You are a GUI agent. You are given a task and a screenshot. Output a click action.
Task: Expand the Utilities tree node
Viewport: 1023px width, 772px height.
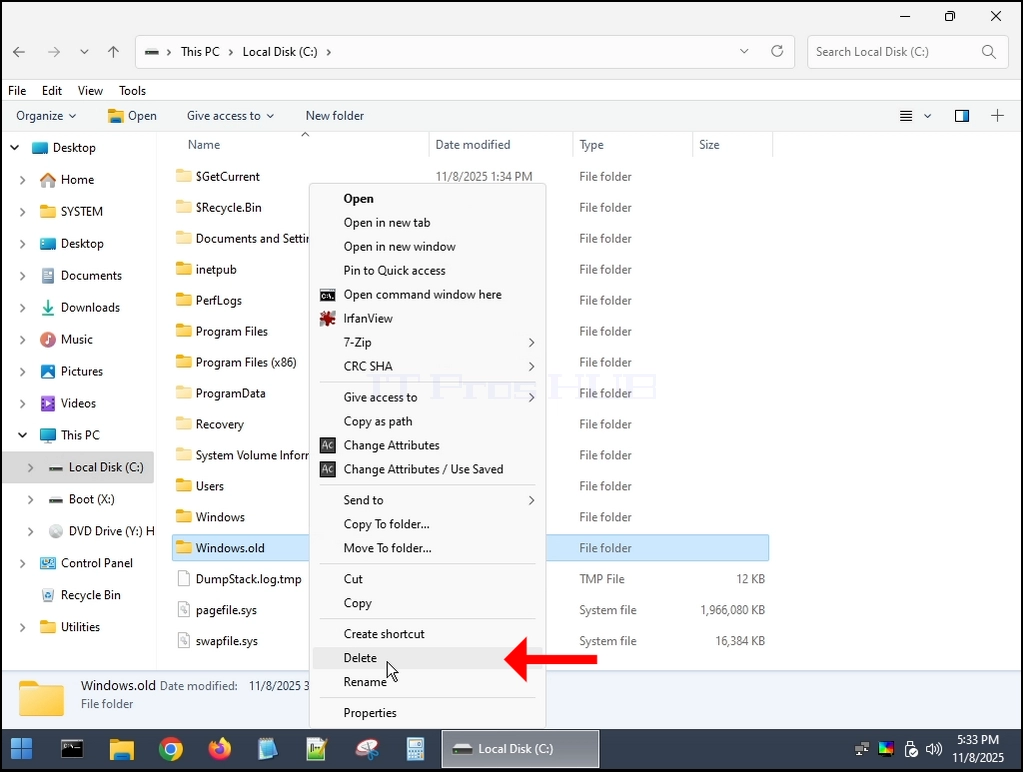point(22,627)
